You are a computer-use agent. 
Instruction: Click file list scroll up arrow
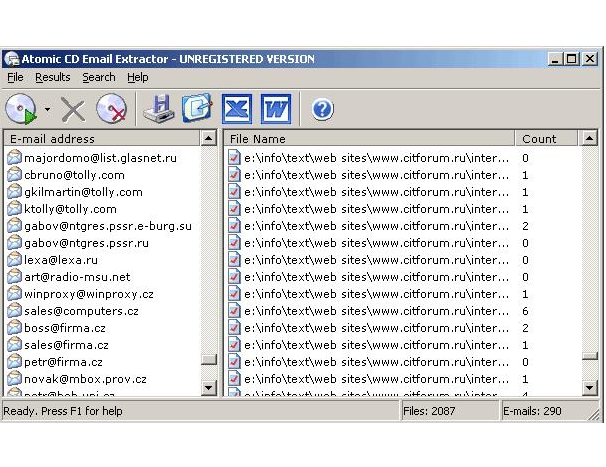coord(589,138)
